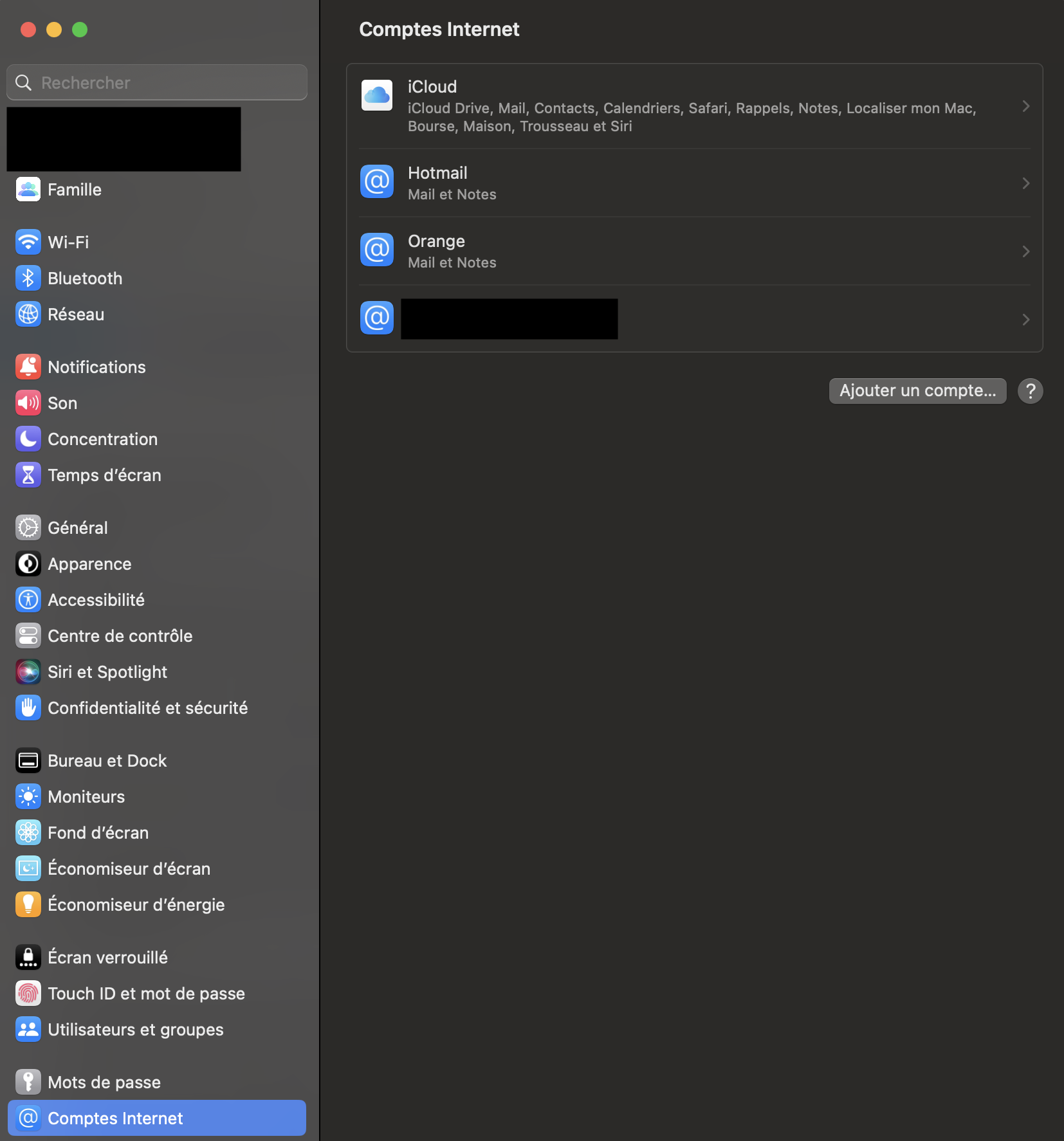Viewport: 1064px width, 1141px height.
Task: Click the Concentration moon icon
Action: [x=28, y=439]
